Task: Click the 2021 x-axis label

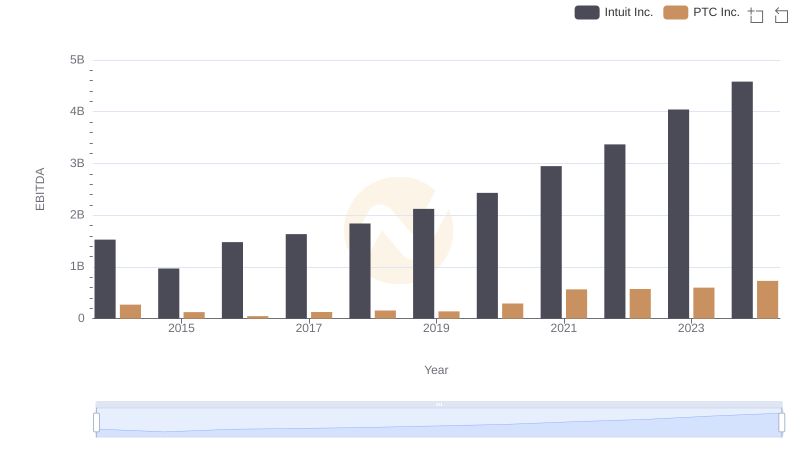Action: click(x=563, y=328)
